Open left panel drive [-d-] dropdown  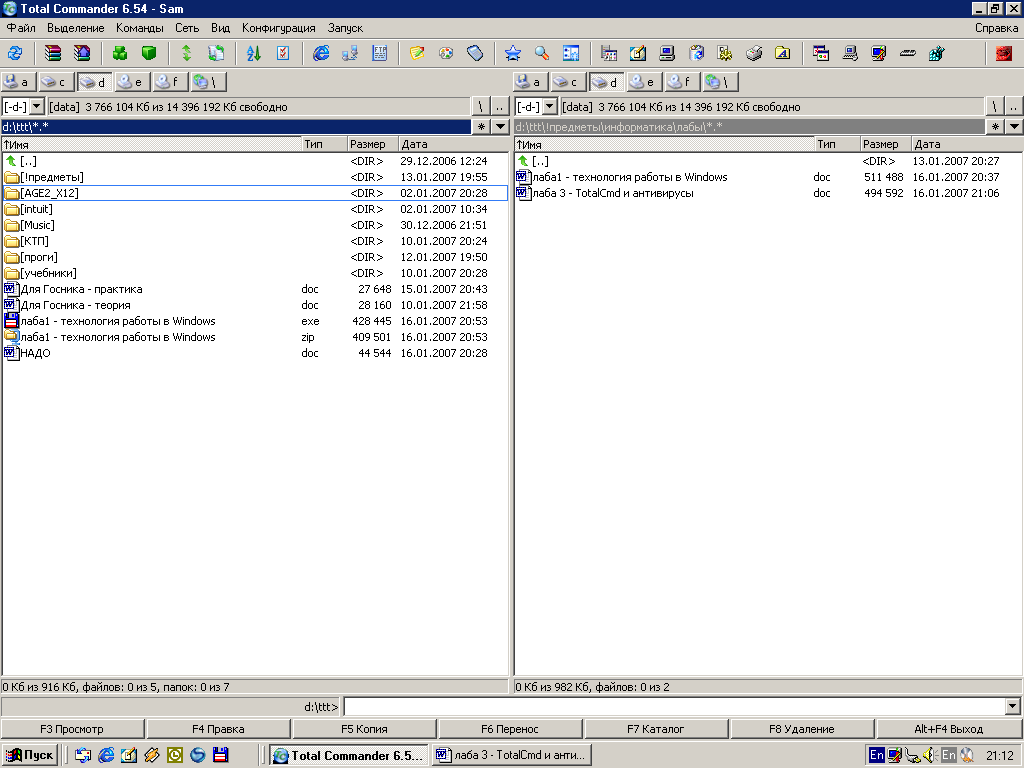pyautogui.click(x=37, y=106)
